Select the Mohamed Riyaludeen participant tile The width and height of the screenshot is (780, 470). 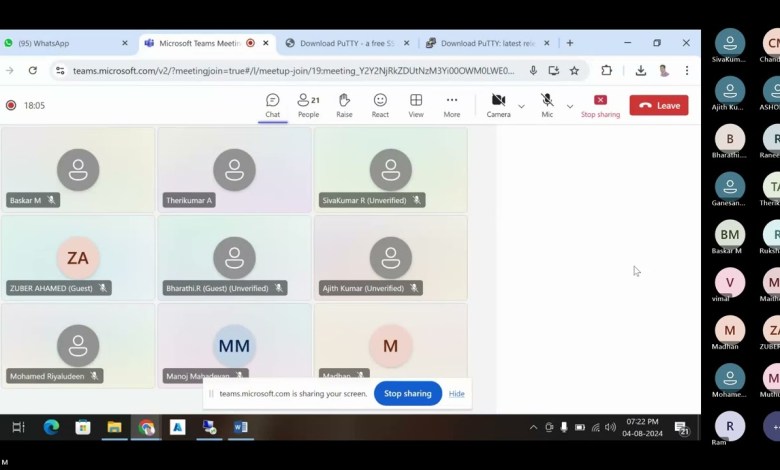(x=78, y=346)
